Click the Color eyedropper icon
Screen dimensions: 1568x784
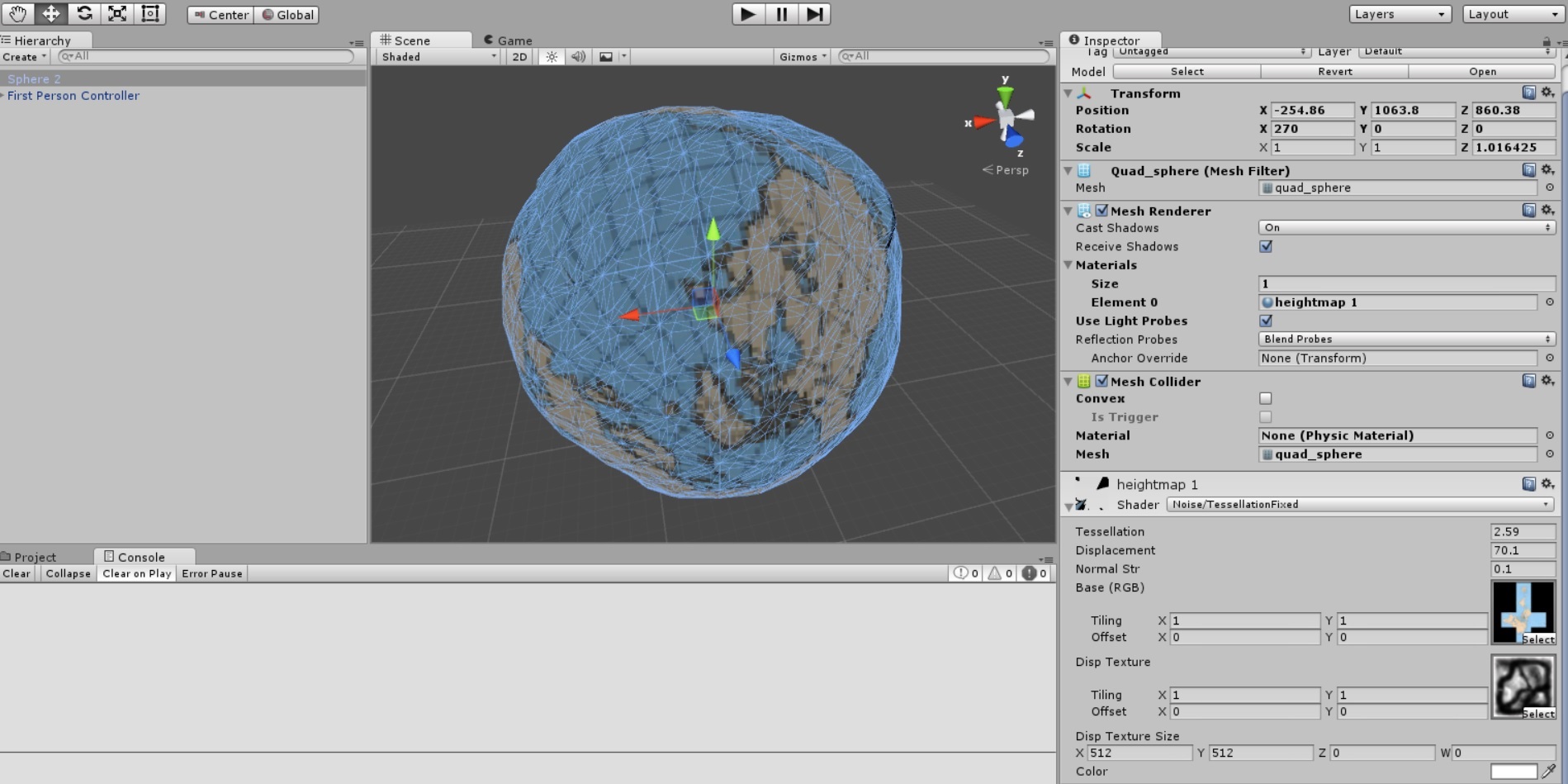pyautogui.click(x=1549, y=771)
